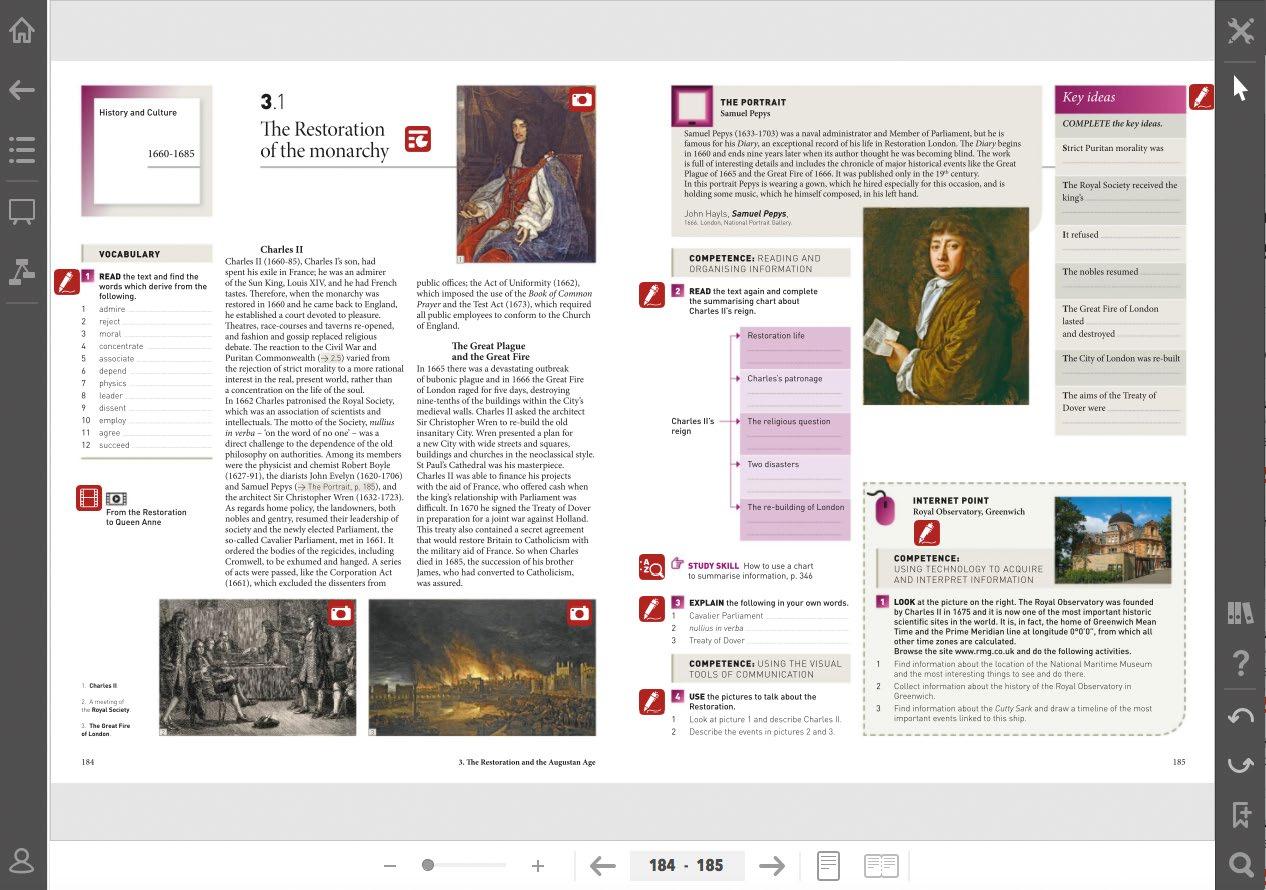
Task: Go to previous pages with left arrow
Action: click(602, 866)
